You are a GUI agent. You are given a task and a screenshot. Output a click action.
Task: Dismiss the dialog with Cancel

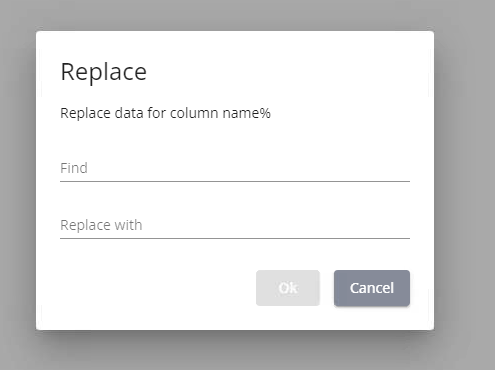(372, 288)
